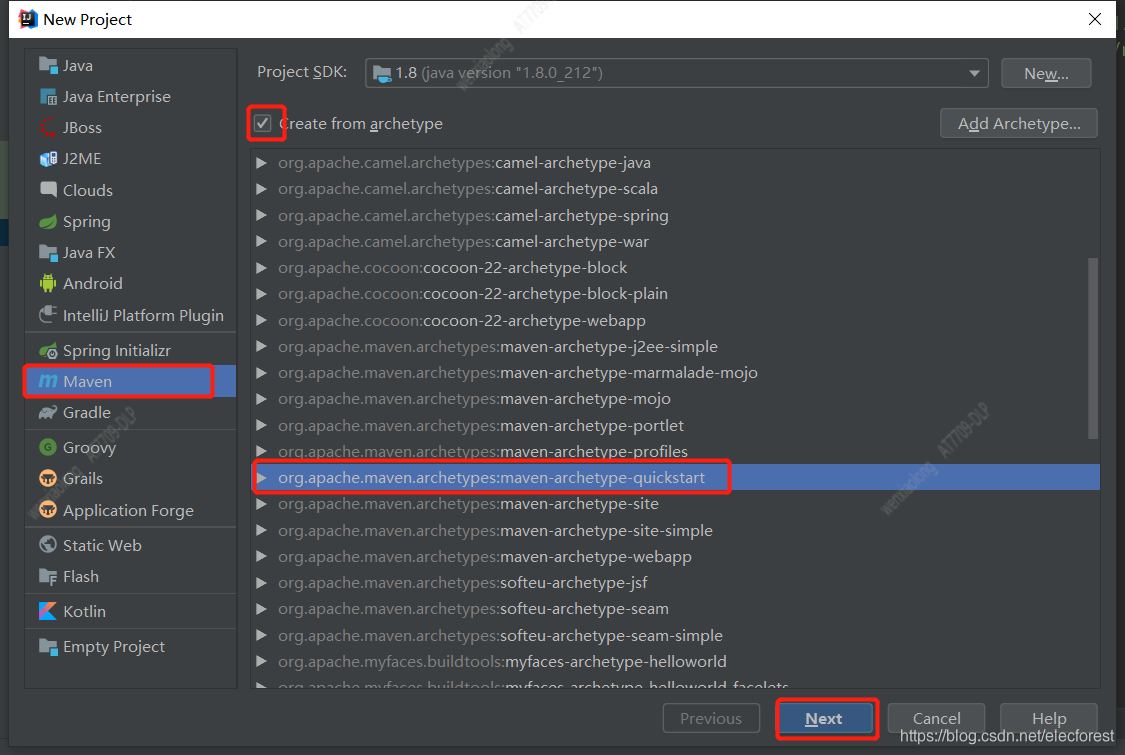
Task: Expand the softeu-archetype-seam row
Action: (261, 609)
